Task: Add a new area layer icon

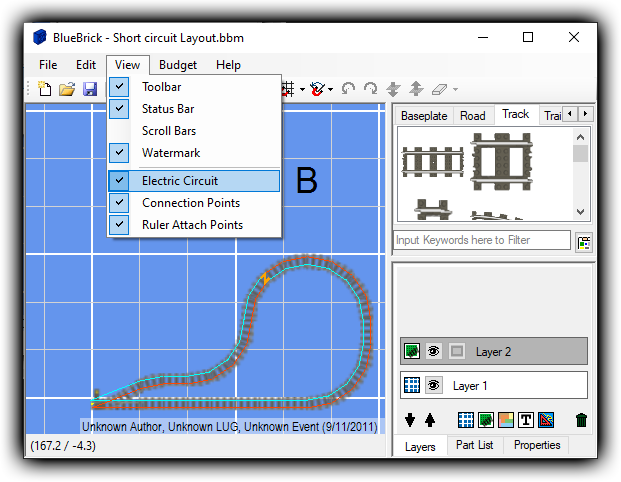Action: (x=506, y=420)
